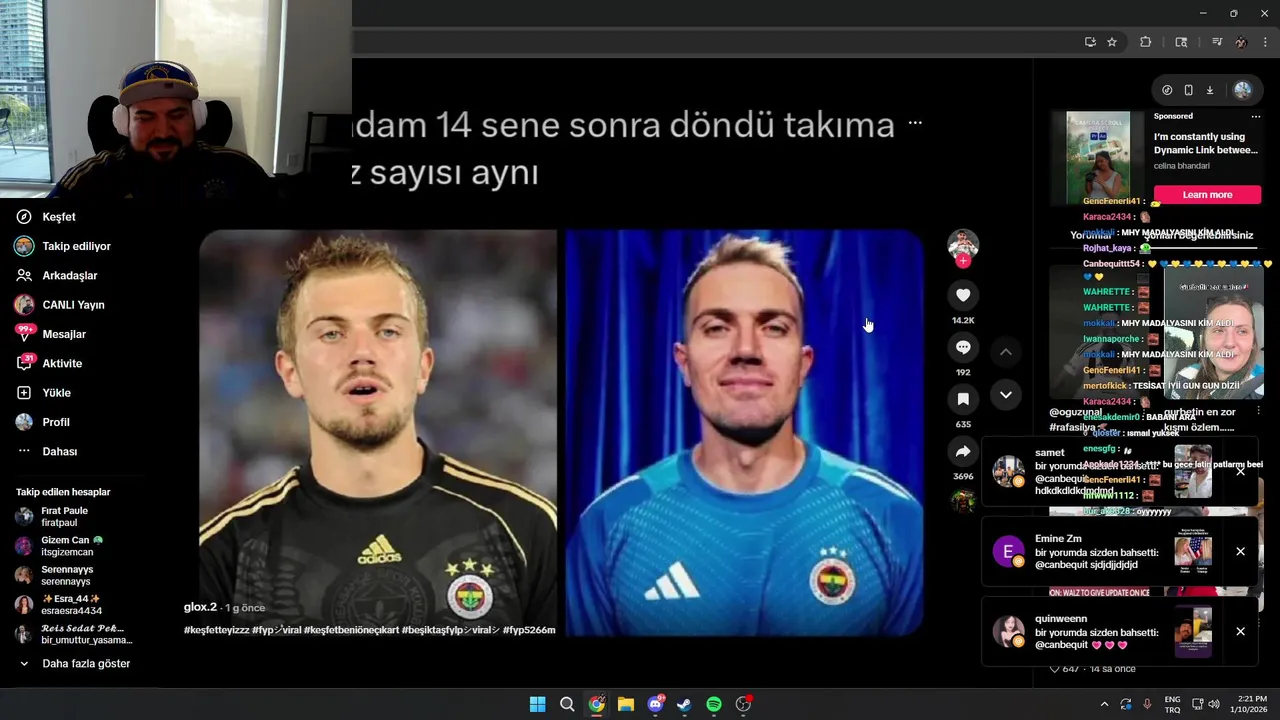
Task: Open glox.2 creator username
Action: (x=200, y=607)
